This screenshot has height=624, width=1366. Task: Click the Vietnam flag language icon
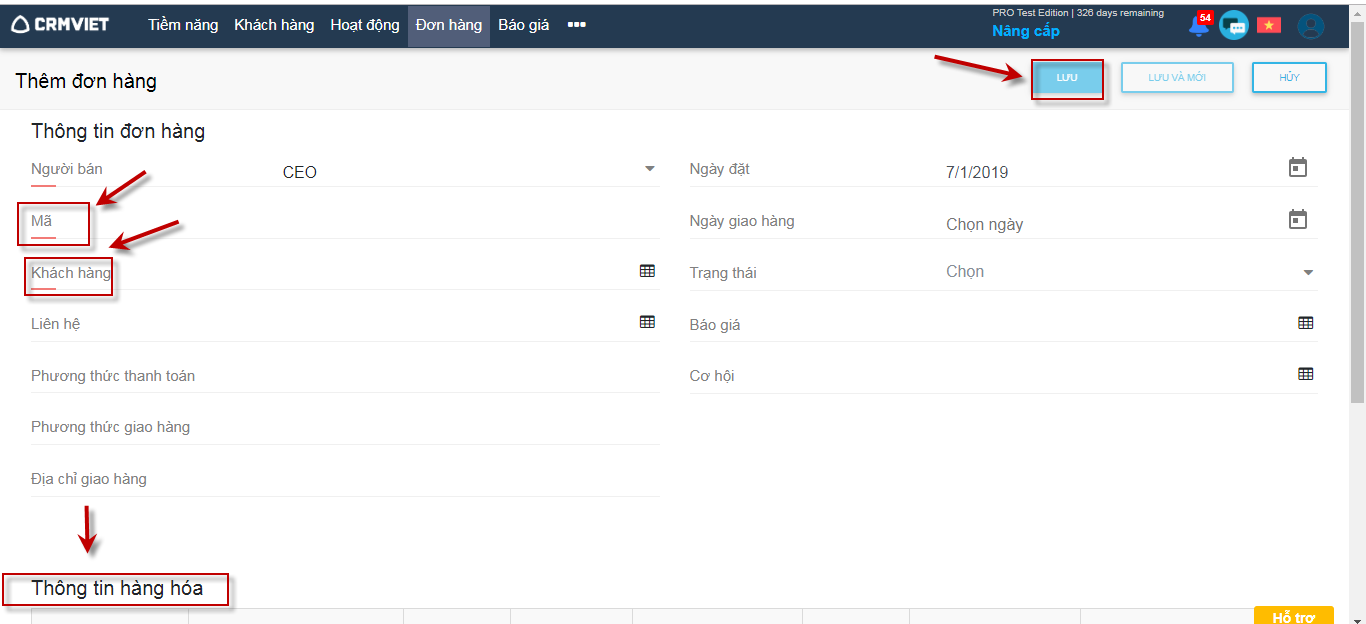click(1269, 26)
